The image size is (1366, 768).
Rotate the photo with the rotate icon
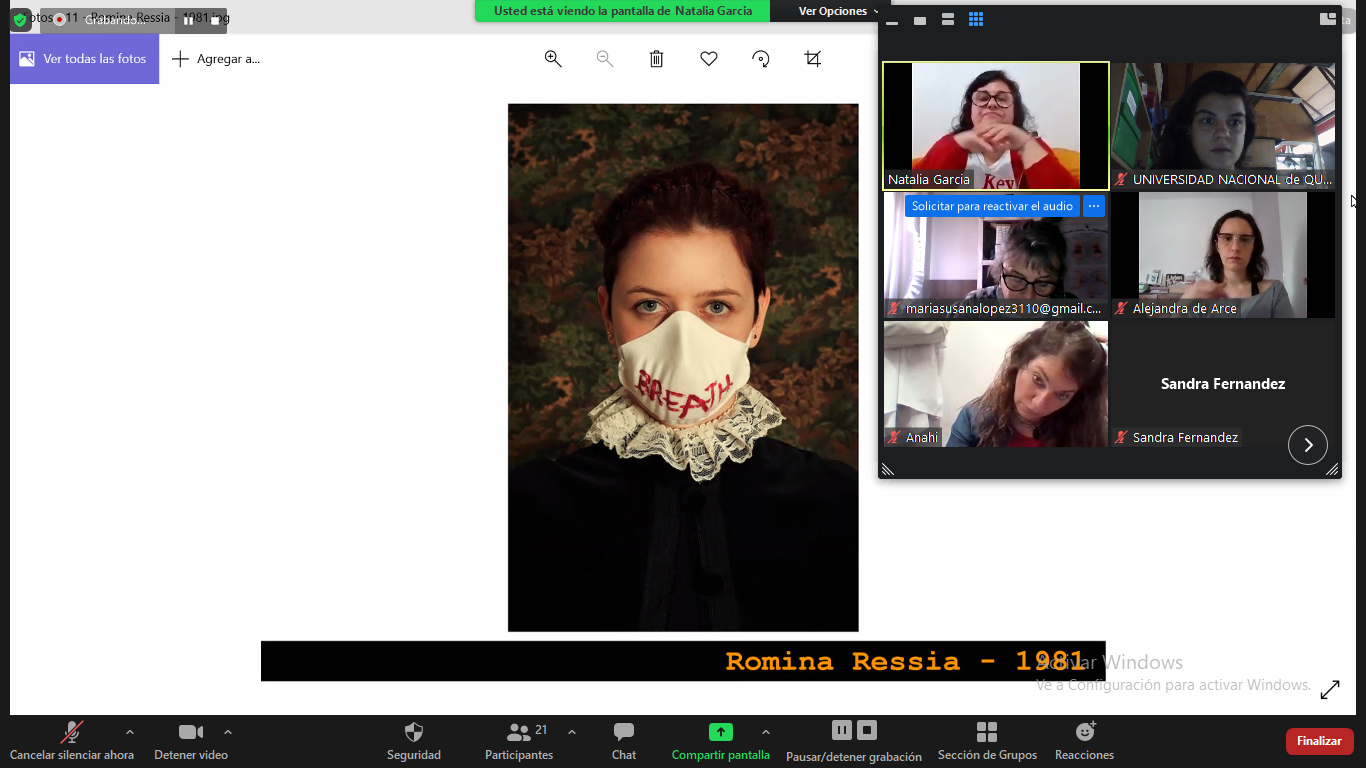(761, 59)
